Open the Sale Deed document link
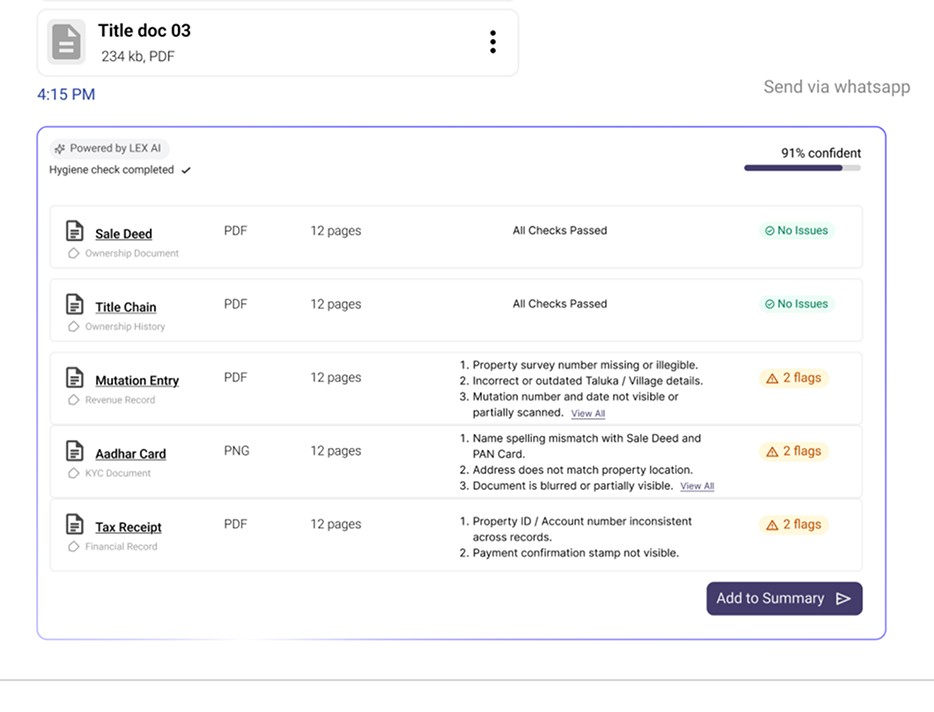Viewport: 934px width, 712px height. coord(123,234)
